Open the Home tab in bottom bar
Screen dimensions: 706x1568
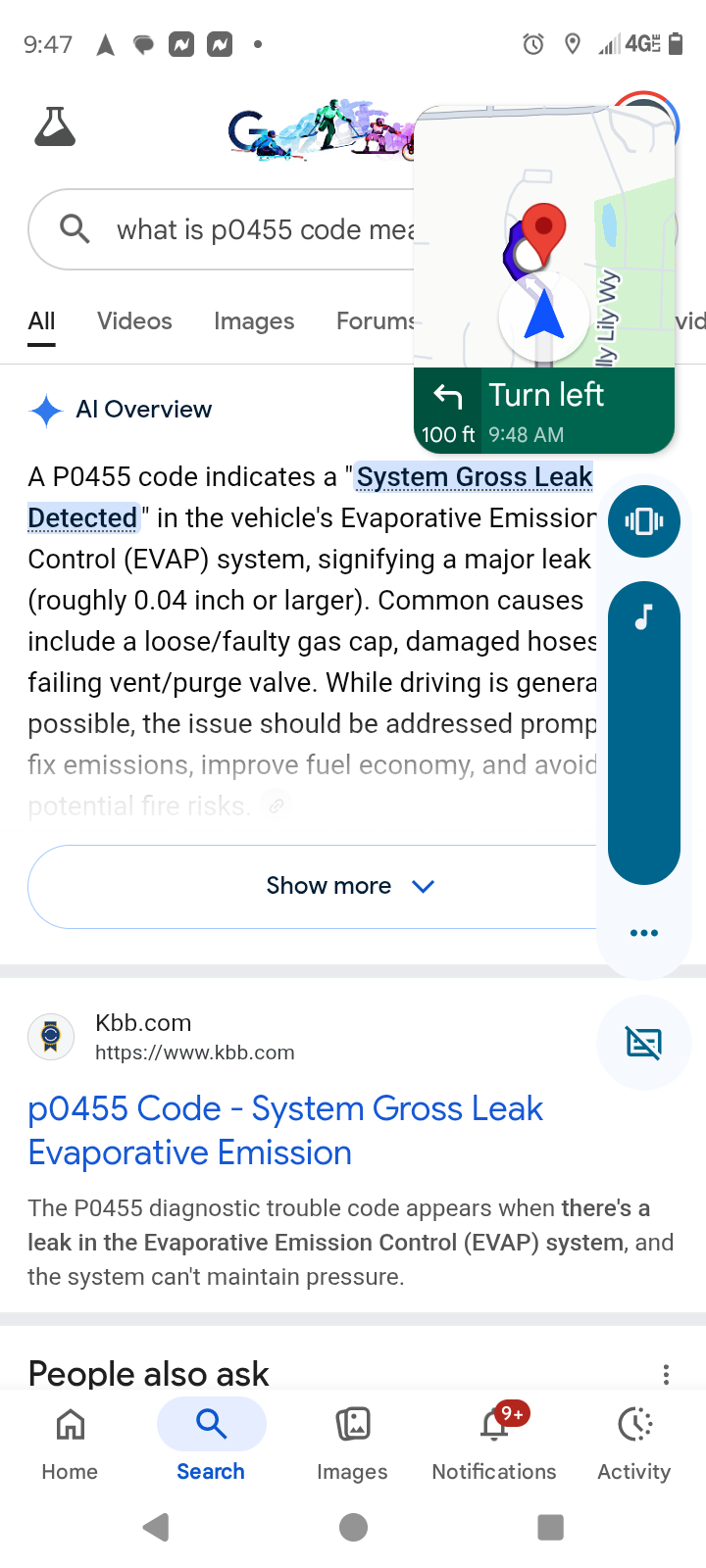point(70,1439)
